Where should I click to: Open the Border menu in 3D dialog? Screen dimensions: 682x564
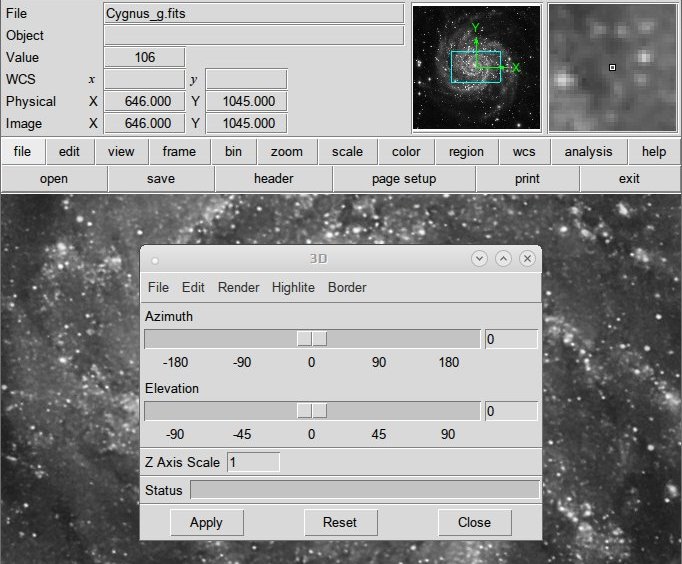pyautogui.click(x=347, y=287)
